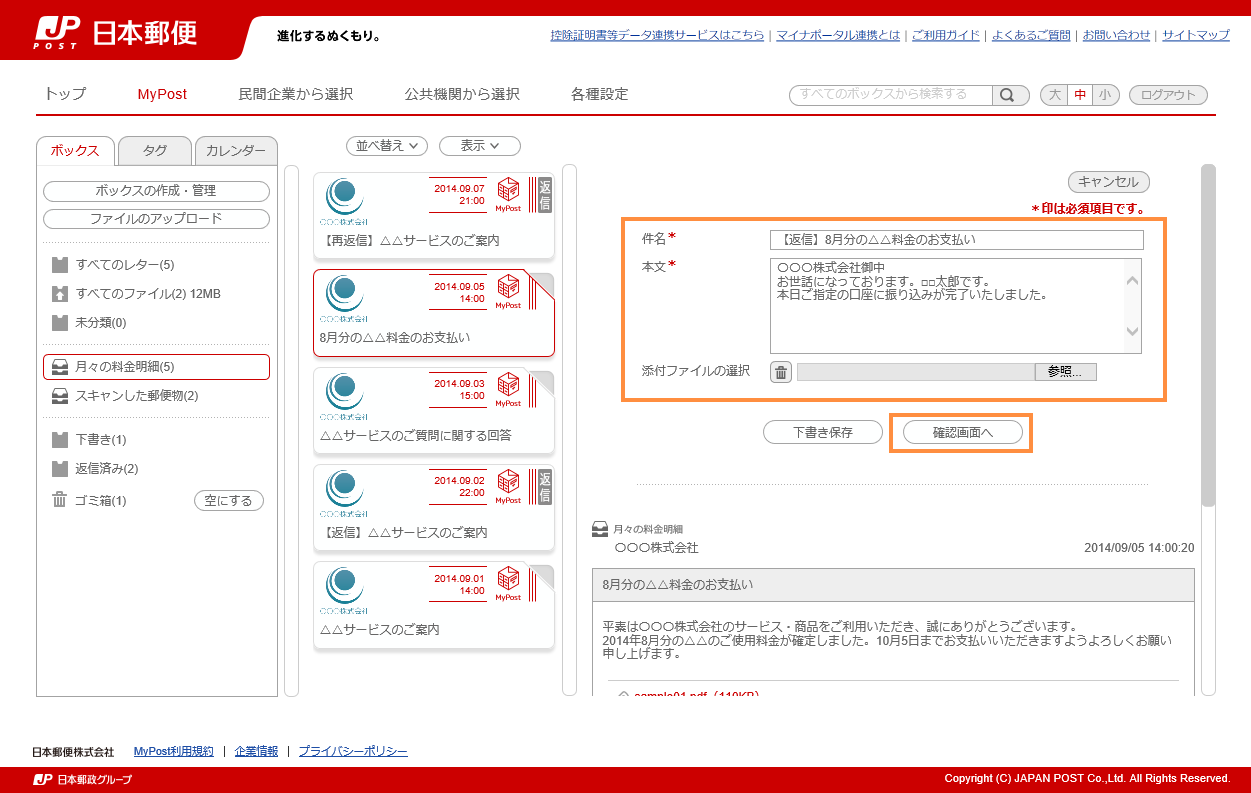Open サイトマップ link
The height and width of the screenshot is (793, 1251).
[x=1196, y=35]
